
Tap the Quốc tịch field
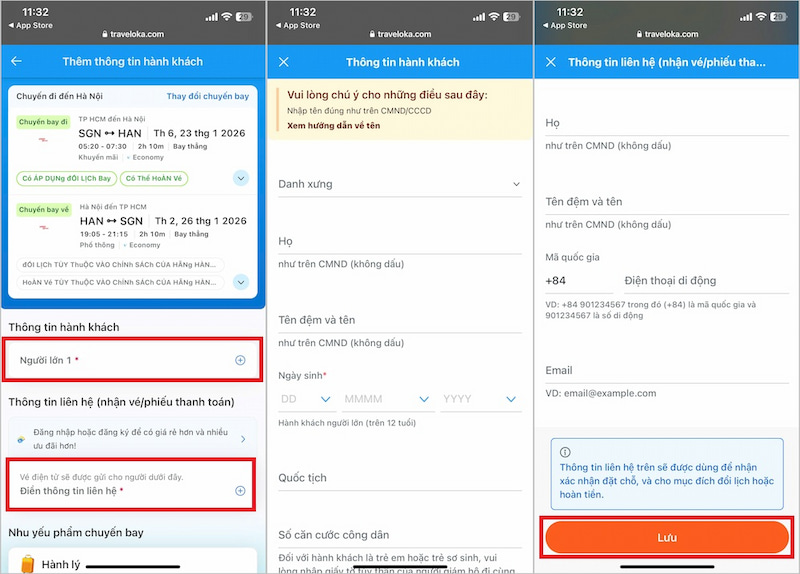click(x=400, y=478)
